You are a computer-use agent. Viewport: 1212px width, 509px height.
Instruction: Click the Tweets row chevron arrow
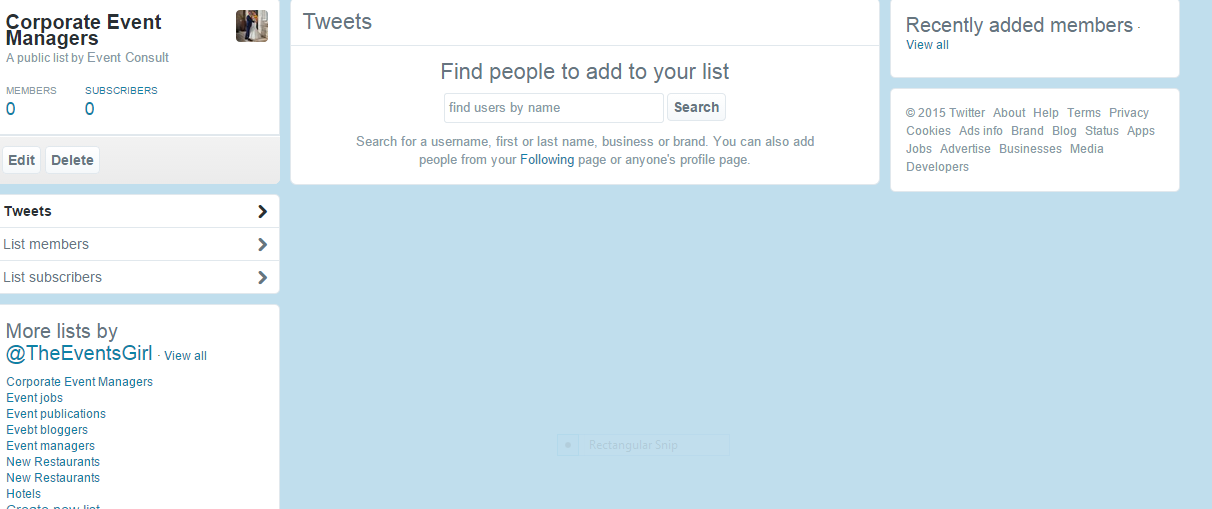263,211
